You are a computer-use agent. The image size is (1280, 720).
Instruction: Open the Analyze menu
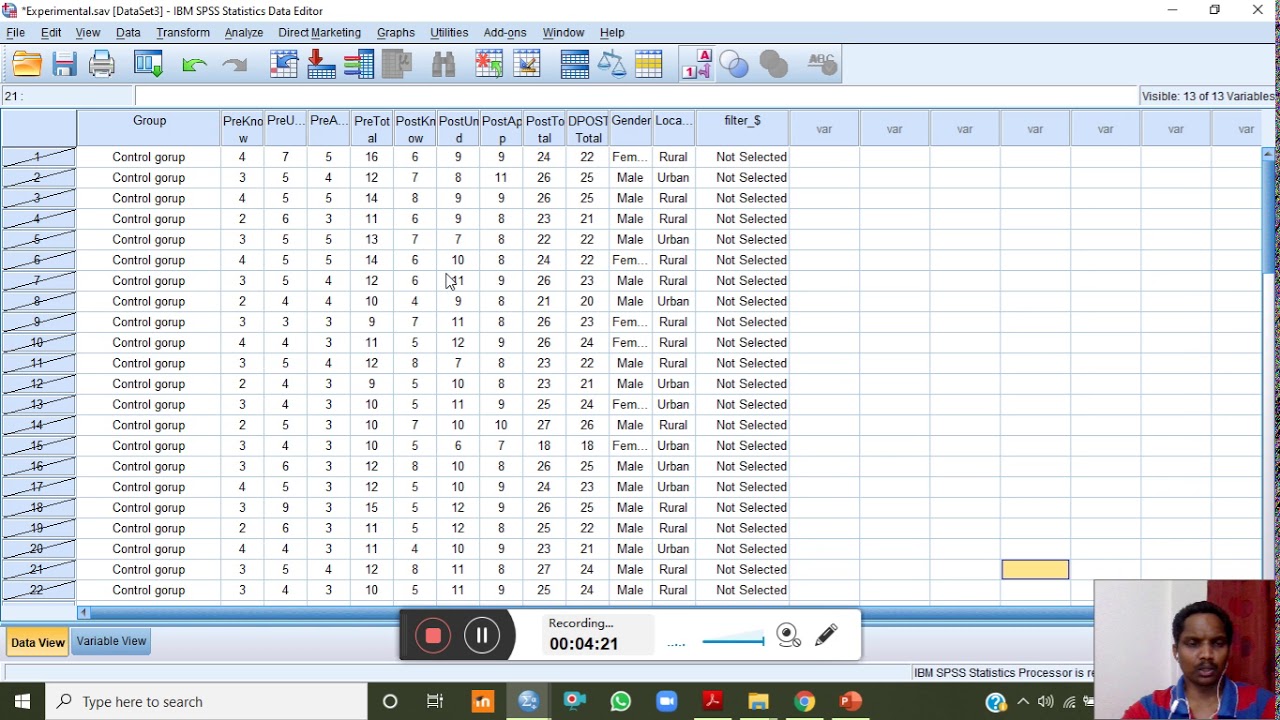[244, 33]
